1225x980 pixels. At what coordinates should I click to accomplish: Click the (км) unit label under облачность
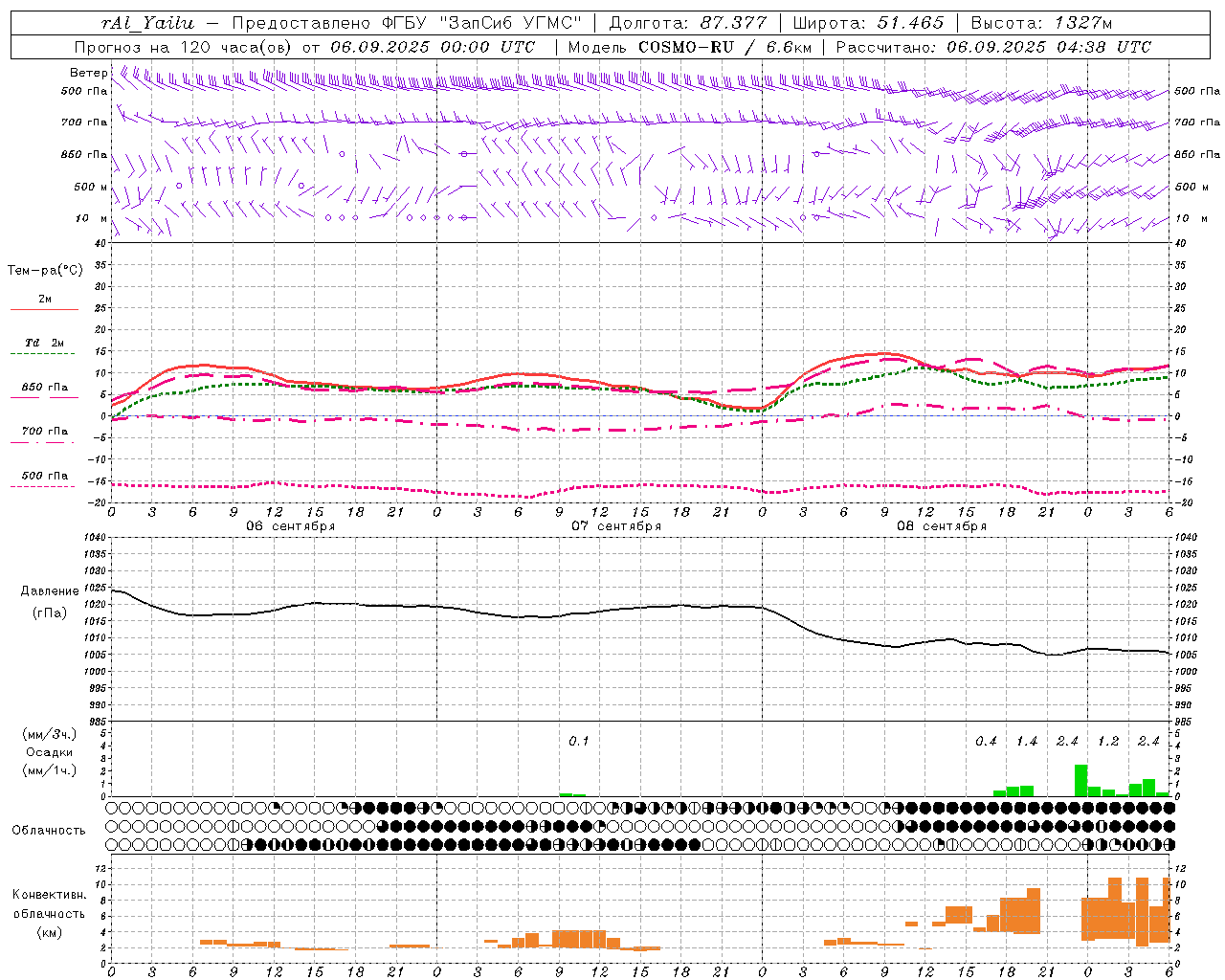coord(49,932)
